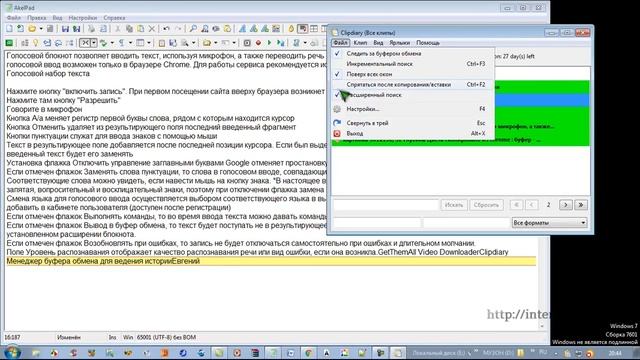The image size is (640, 360).
Task: Click the Open folder icon in AkelPad
Action: pos(32,29)
